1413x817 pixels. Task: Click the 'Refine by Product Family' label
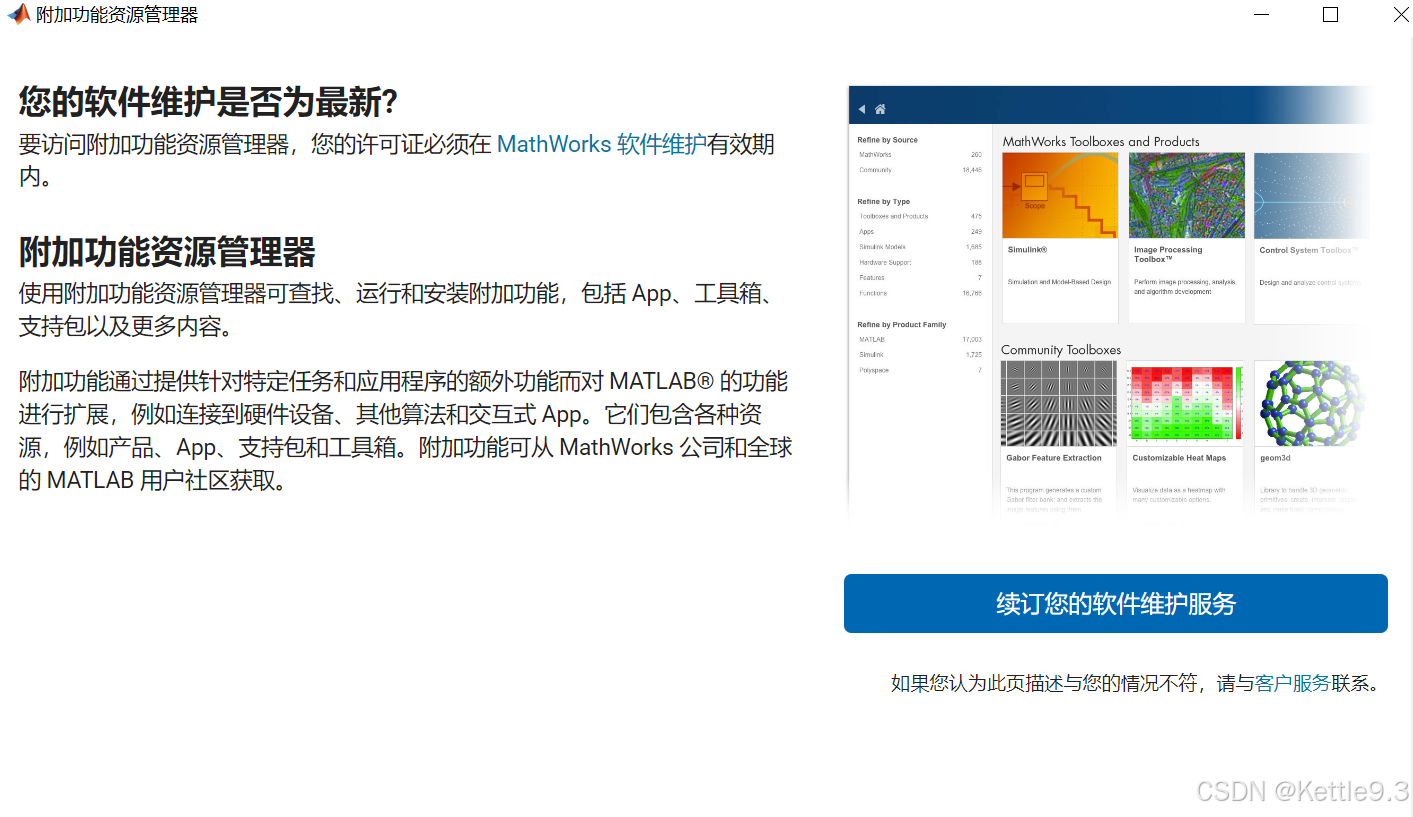pyautogui.click(x=901, y=325)
